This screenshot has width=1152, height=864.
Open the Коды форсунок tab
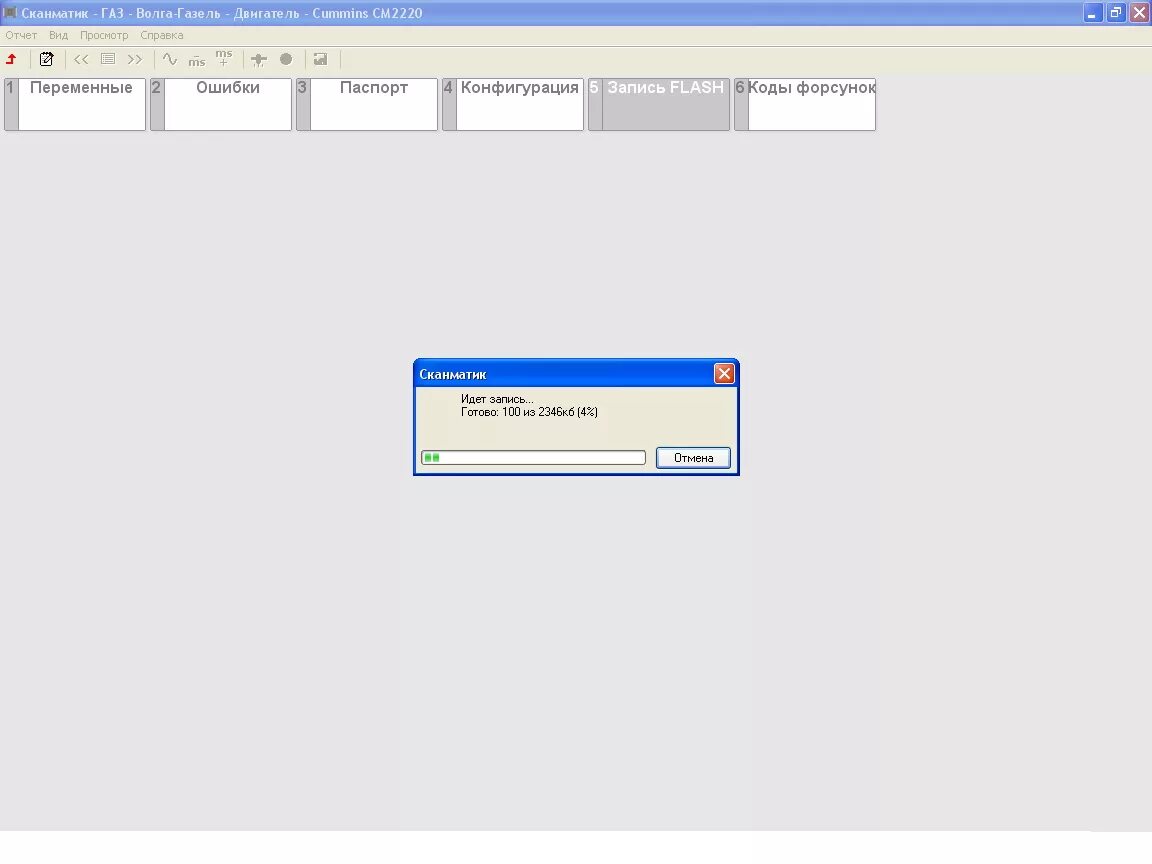tap(805, 104)
